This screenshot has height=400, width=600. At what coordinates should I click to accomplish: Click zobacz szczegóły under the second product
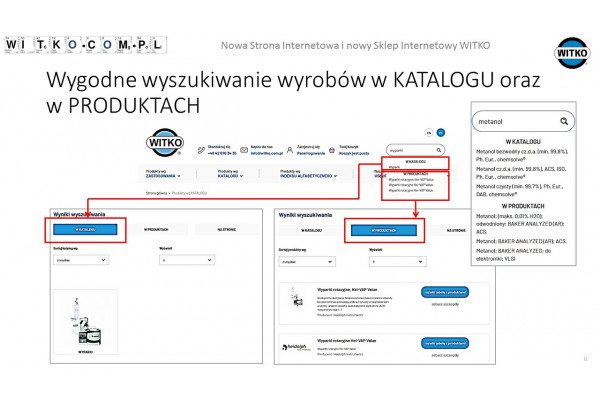click(x=445, y=355)
